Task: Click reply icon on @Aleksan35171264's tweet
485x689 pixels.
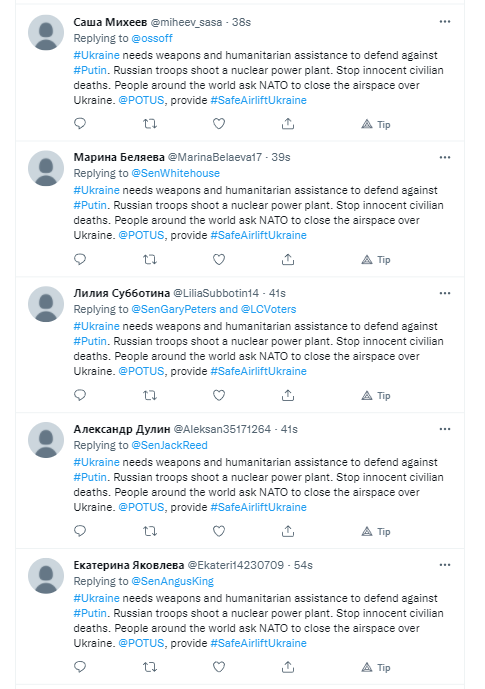Action: pos(80,531)
